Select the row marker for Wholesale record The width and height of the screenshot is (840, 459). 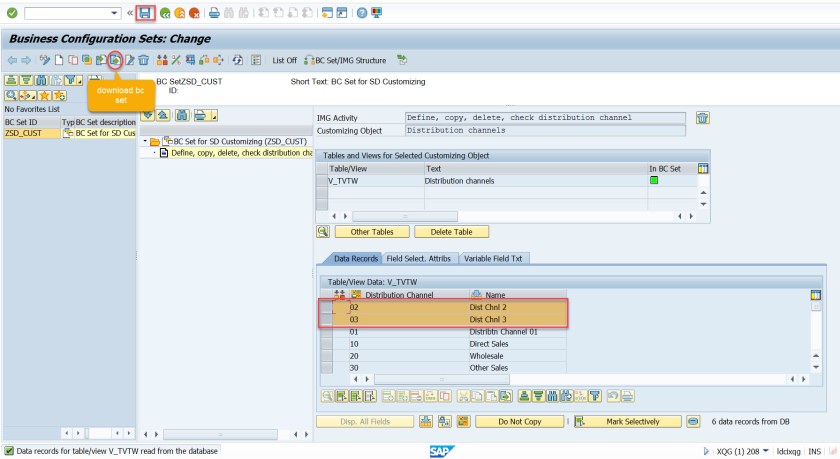tap(326, 355)
